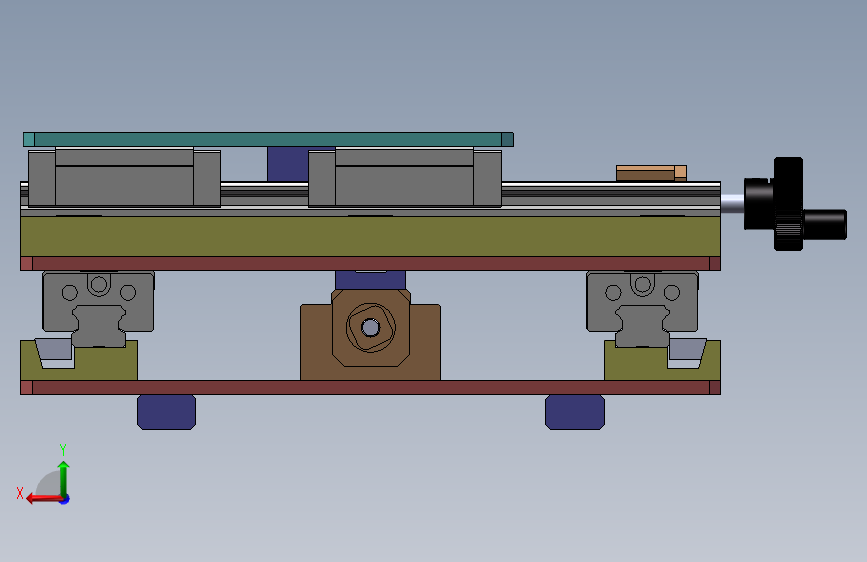Select the middle upper gray slider block
Image resolution: width=867 pixels, height=562 pixels.
pos(405,178)
